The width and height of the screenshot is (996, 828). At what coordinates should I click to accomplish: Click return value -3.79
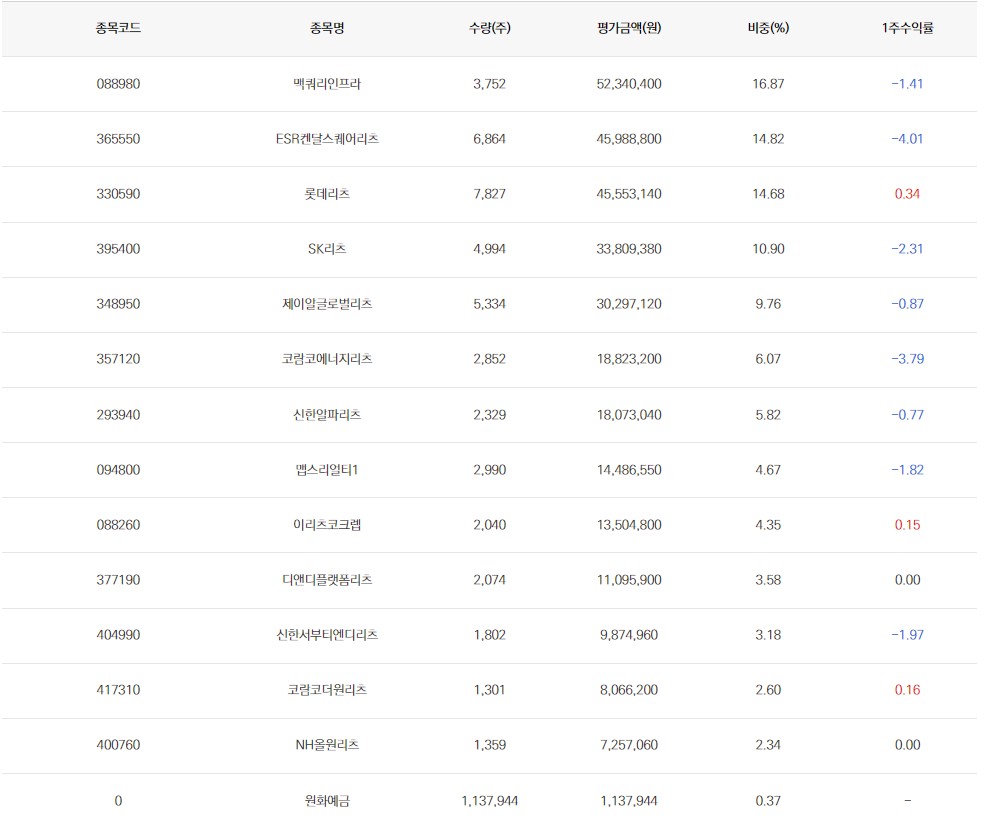click(907, 359)
